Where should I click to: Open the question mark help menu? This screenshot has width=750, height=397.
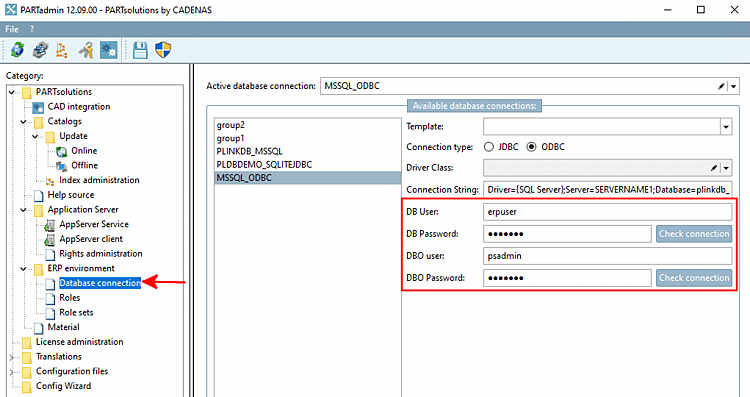[32, 29]
